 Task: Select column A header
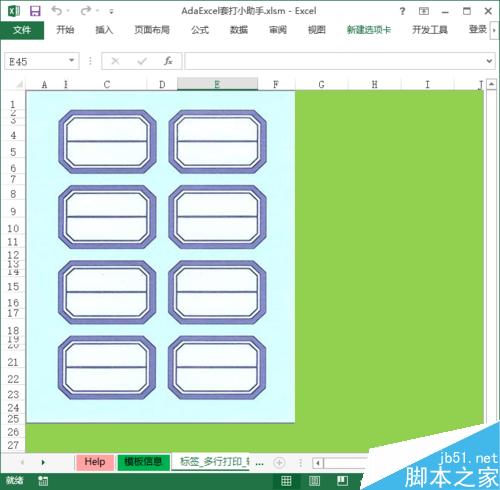tap(44, 85)
